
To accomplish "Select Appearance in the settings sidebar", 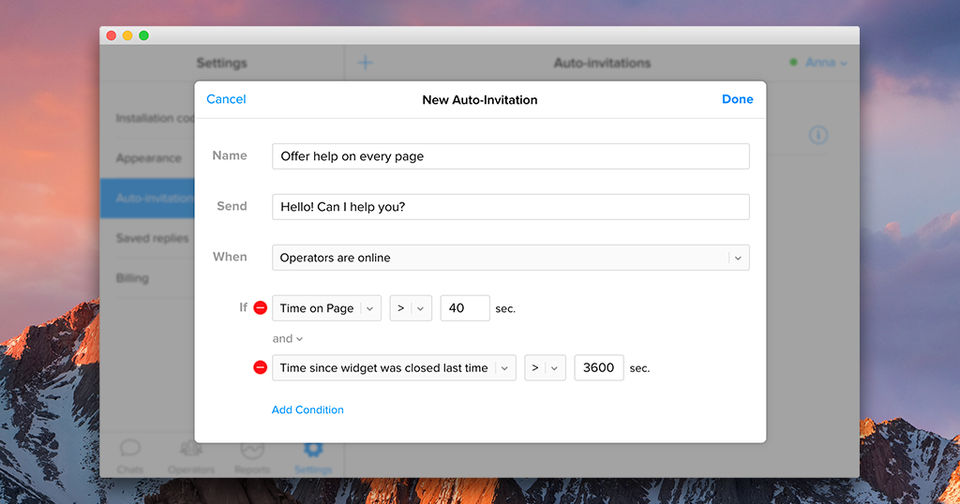I will point(148,158).
